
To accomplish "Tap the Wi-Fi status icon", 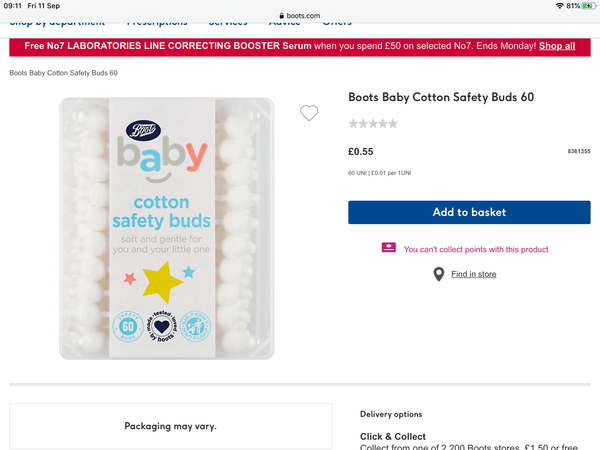I will [560, 6].
